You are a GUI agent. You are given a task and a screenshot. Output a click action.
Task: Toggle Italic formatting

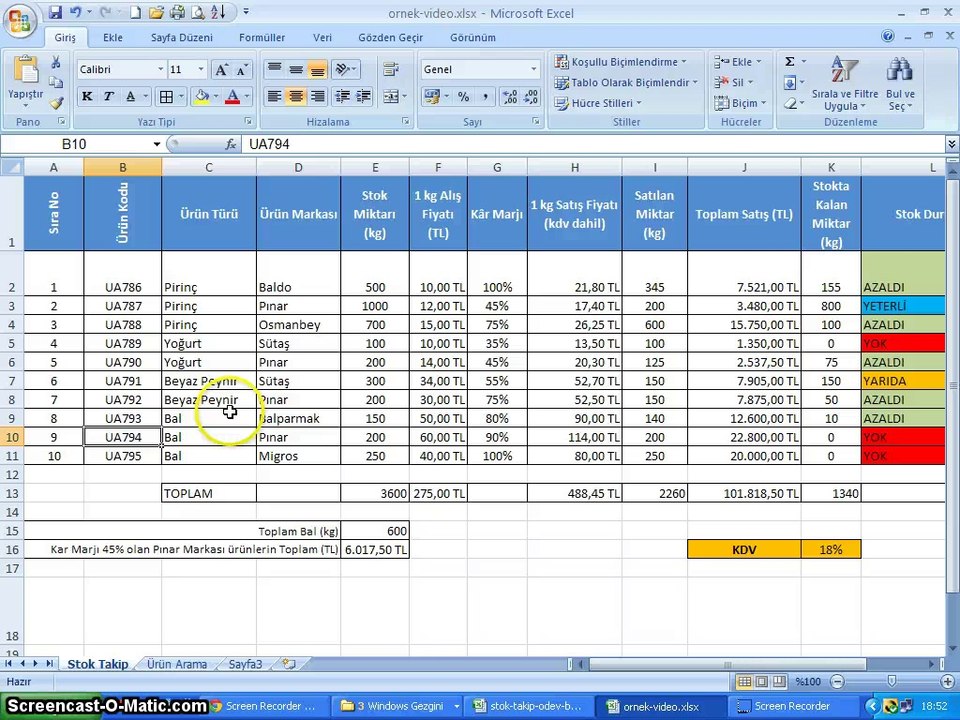[108, 96]
